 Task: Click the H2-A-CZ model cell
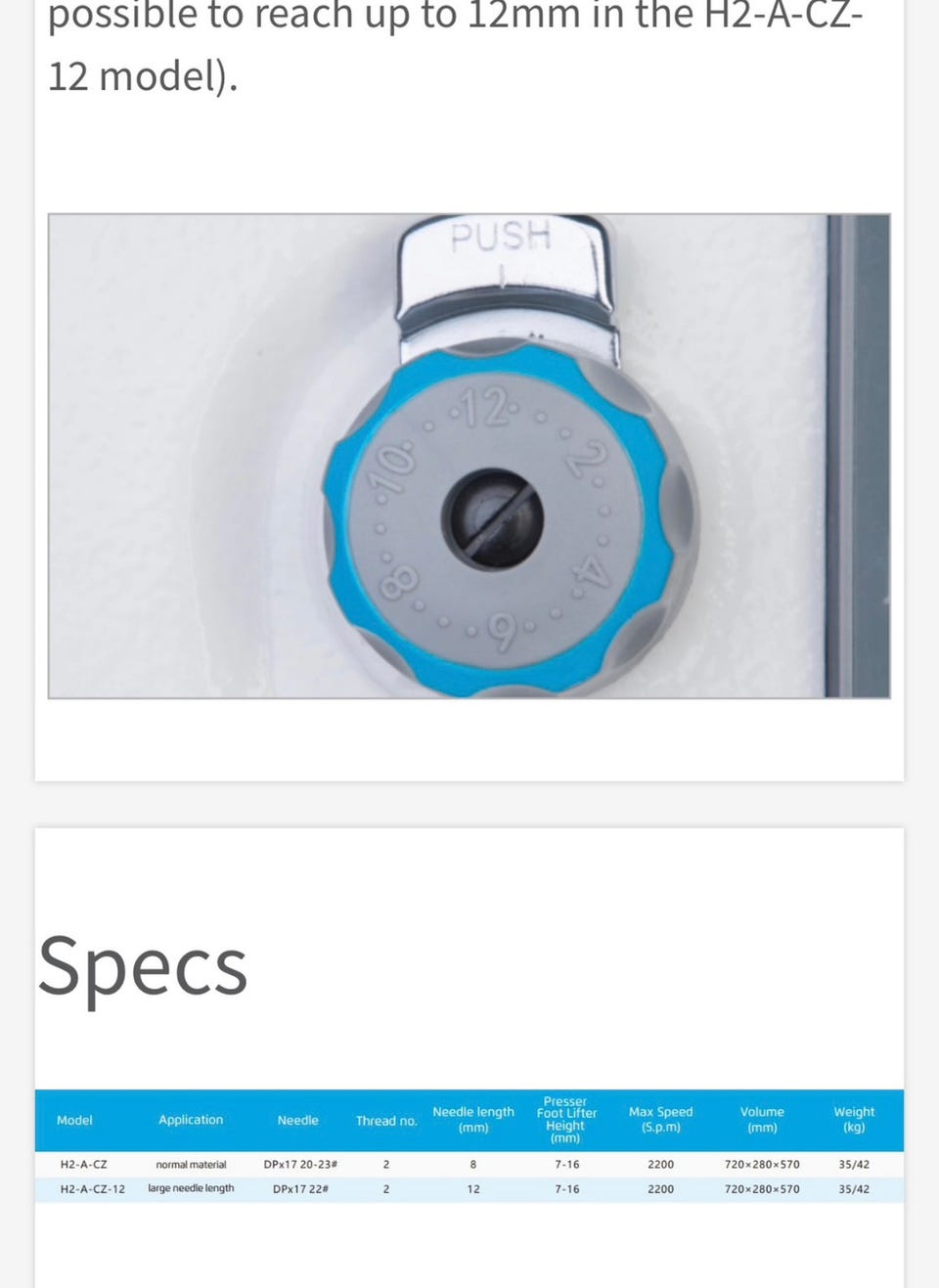[x=83, y=1165]
